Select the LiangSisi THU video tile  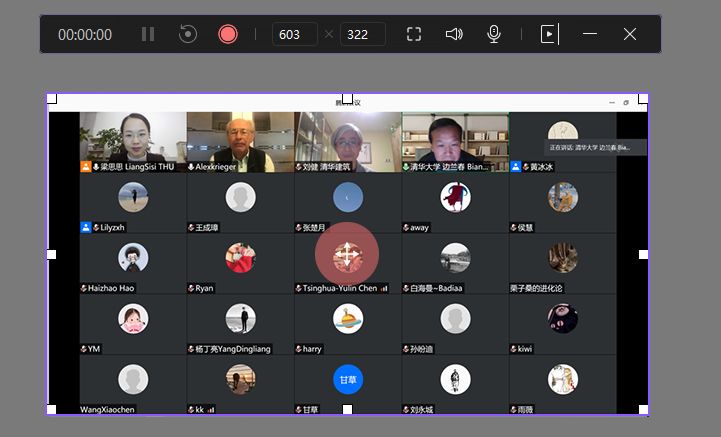click(133, 141)
